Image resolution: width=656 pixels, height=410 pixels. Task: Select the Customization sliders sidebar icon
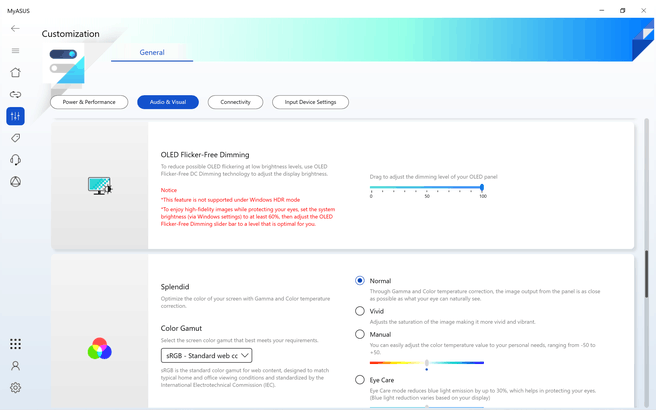(x=15, y=116)
